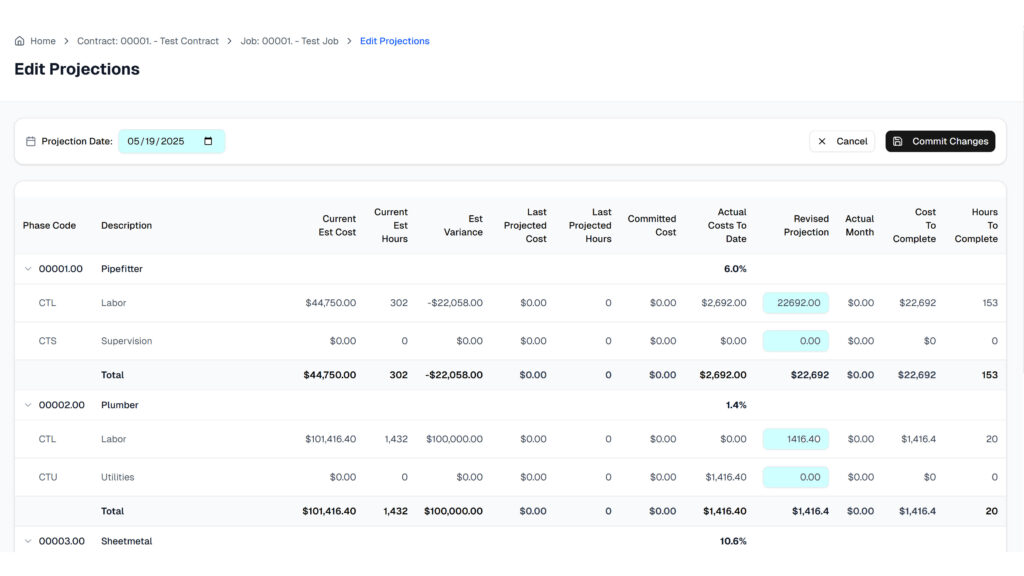Edit Pipefitter Labor revised projection 22692.00

click(x=796, y=303)
